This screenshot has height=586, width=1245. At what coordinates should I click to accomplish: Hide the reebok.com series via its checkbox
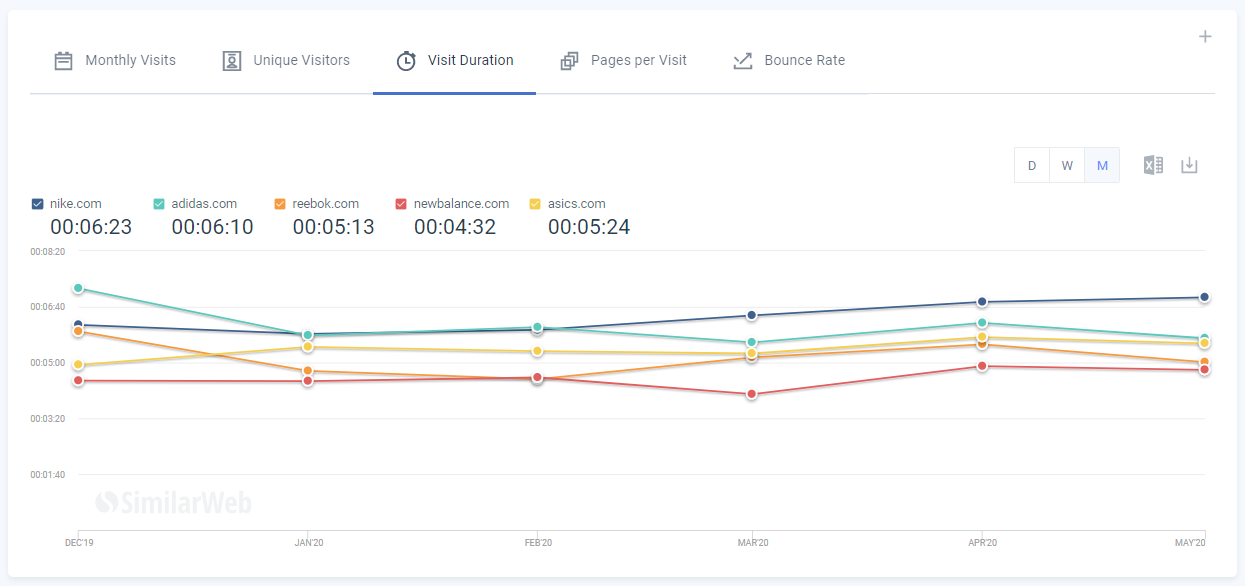point(280,204)
